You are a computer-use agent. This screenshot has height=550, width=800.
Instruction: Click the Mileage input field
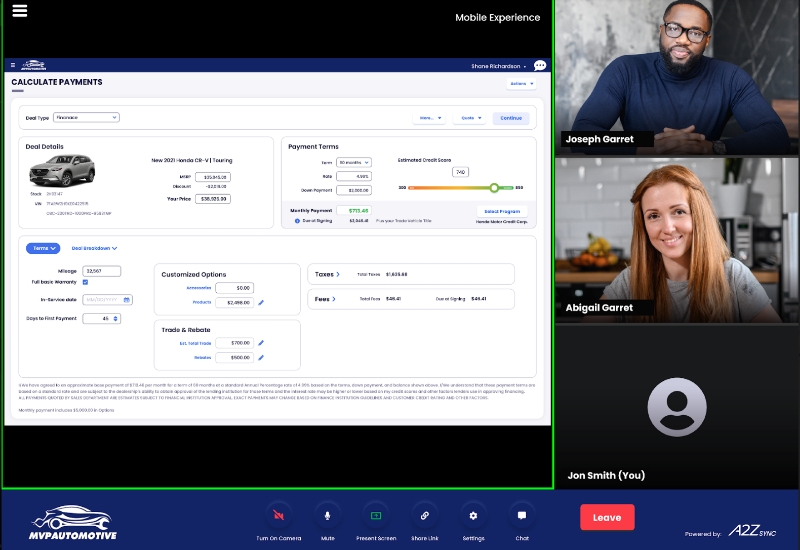click(x=102, y=271)
